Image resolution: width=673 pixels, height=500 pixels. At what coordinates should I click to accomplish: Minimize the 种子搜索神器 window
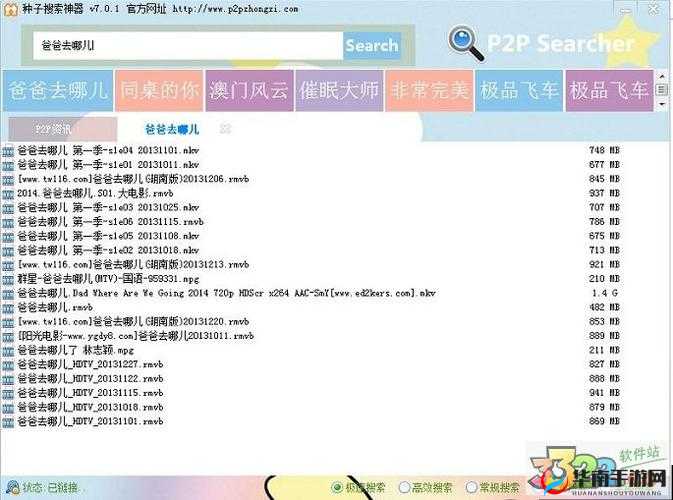point(626,9)
